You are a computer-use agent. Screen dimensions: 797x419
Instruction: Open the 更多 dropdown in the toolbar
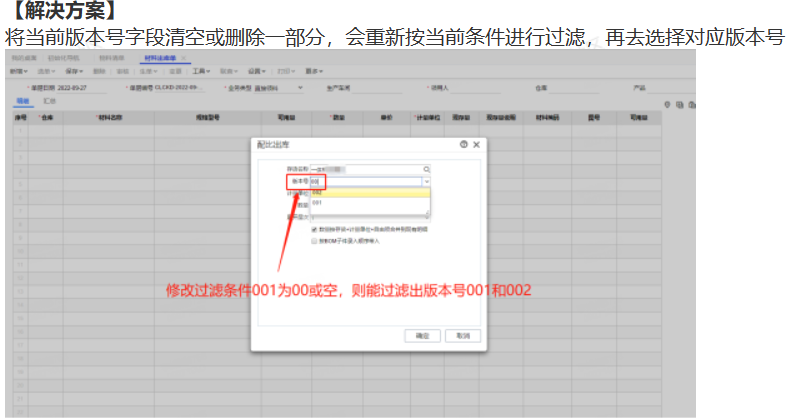point(314,71)
